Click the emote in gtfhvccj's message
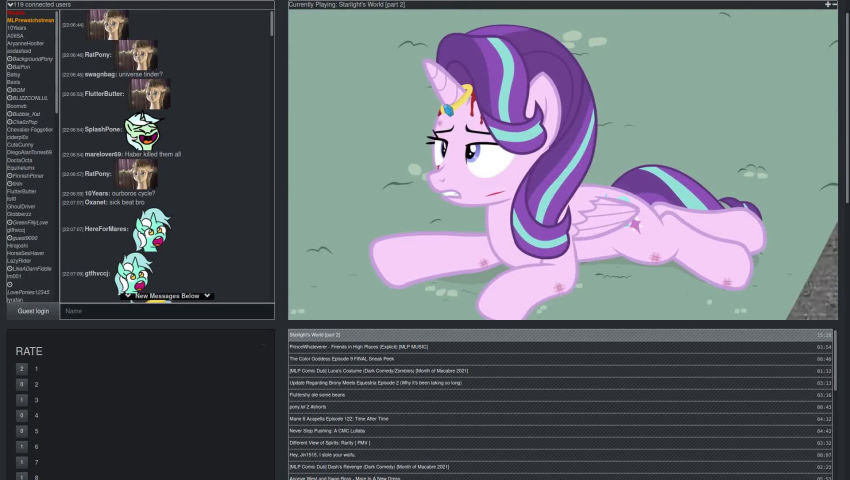Image resolution: width=850 pixels, height=480 pixels. point(134,274)
